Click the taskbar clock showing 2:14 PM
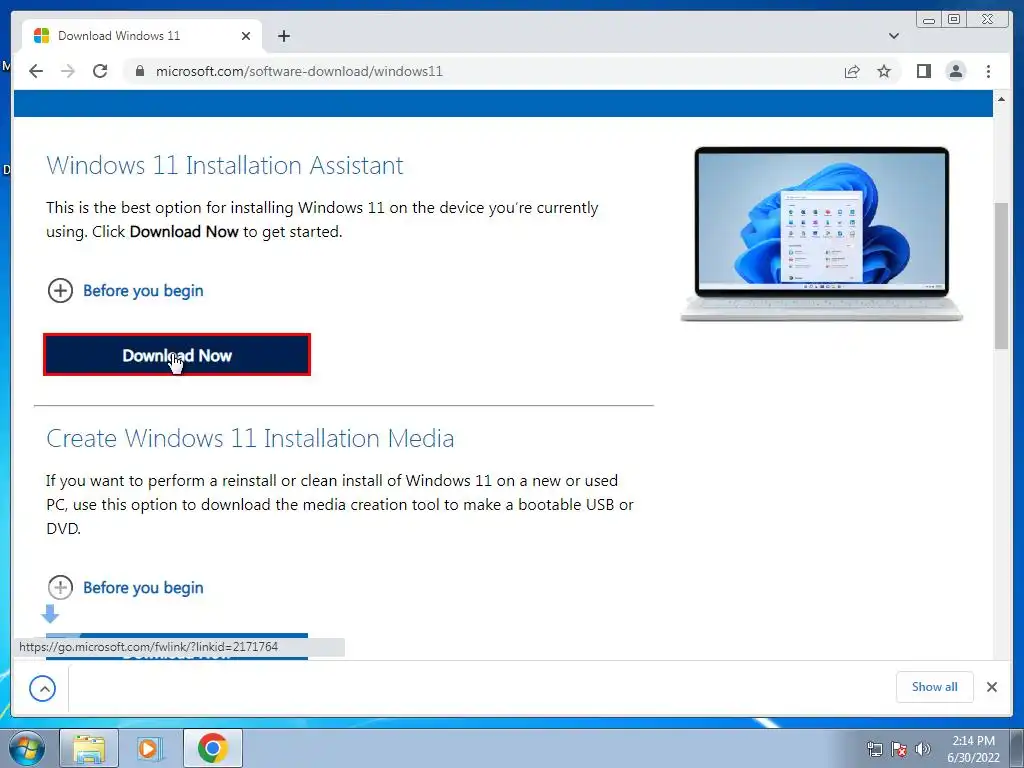1024x768 pixels. pyautogui.click(x=973, y=749)
